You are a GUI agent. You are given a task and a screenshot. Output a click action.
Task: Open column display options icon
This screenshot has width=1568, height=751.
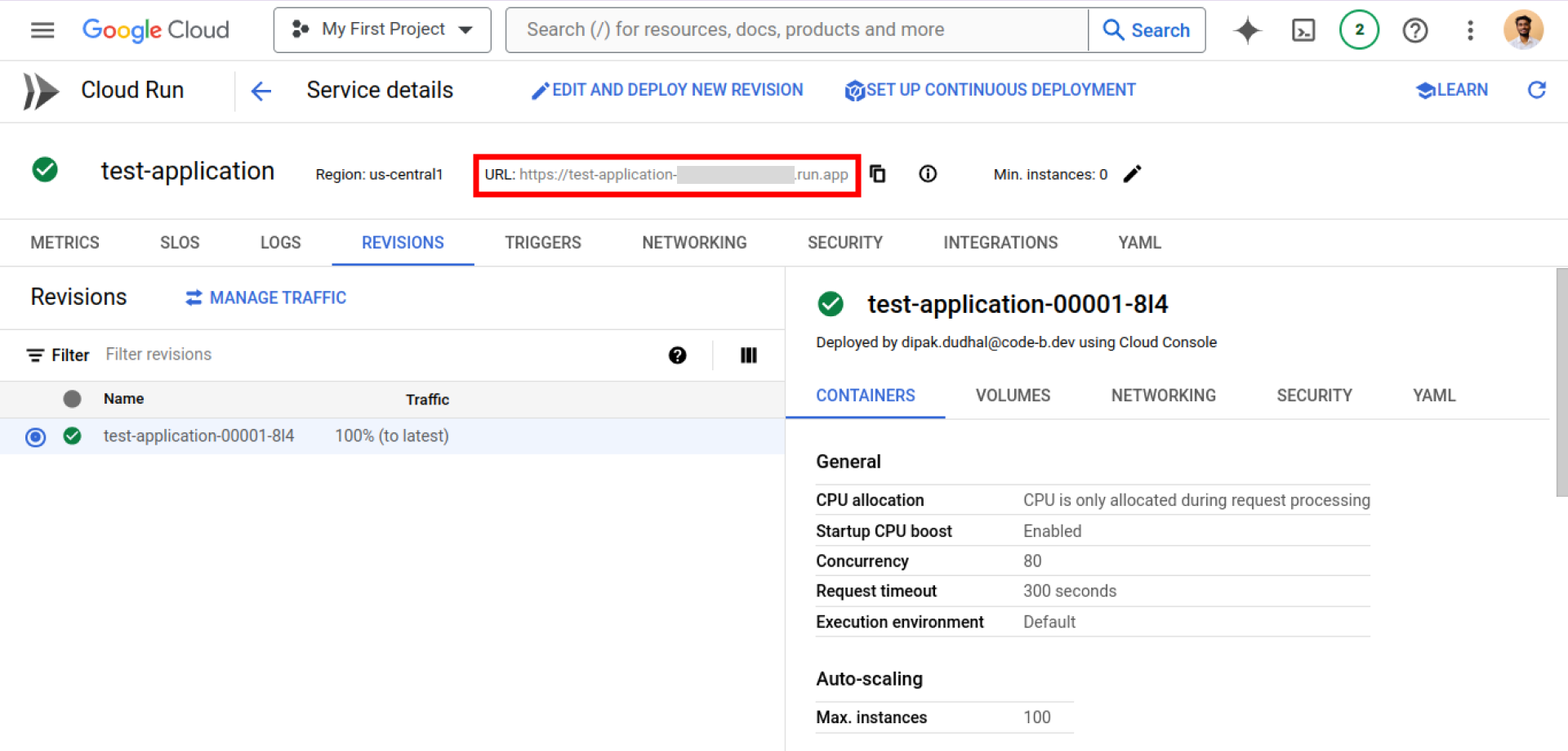(748, 355)
